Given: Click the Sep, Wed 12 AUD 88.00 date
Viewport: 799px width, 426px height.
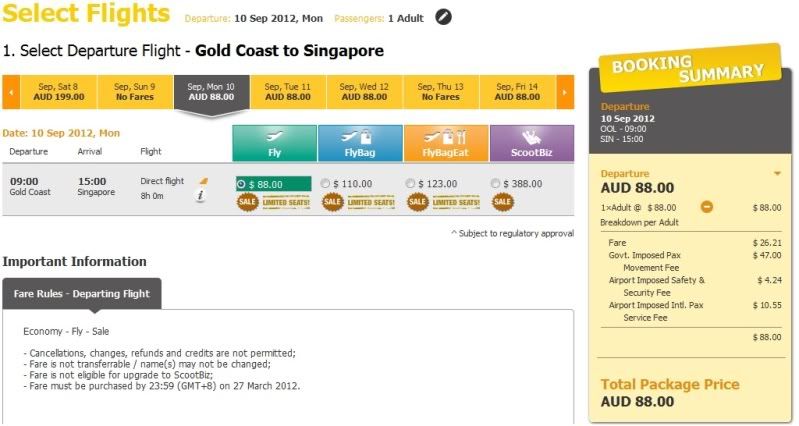Looking at the screenshot, I should [364, 92].
